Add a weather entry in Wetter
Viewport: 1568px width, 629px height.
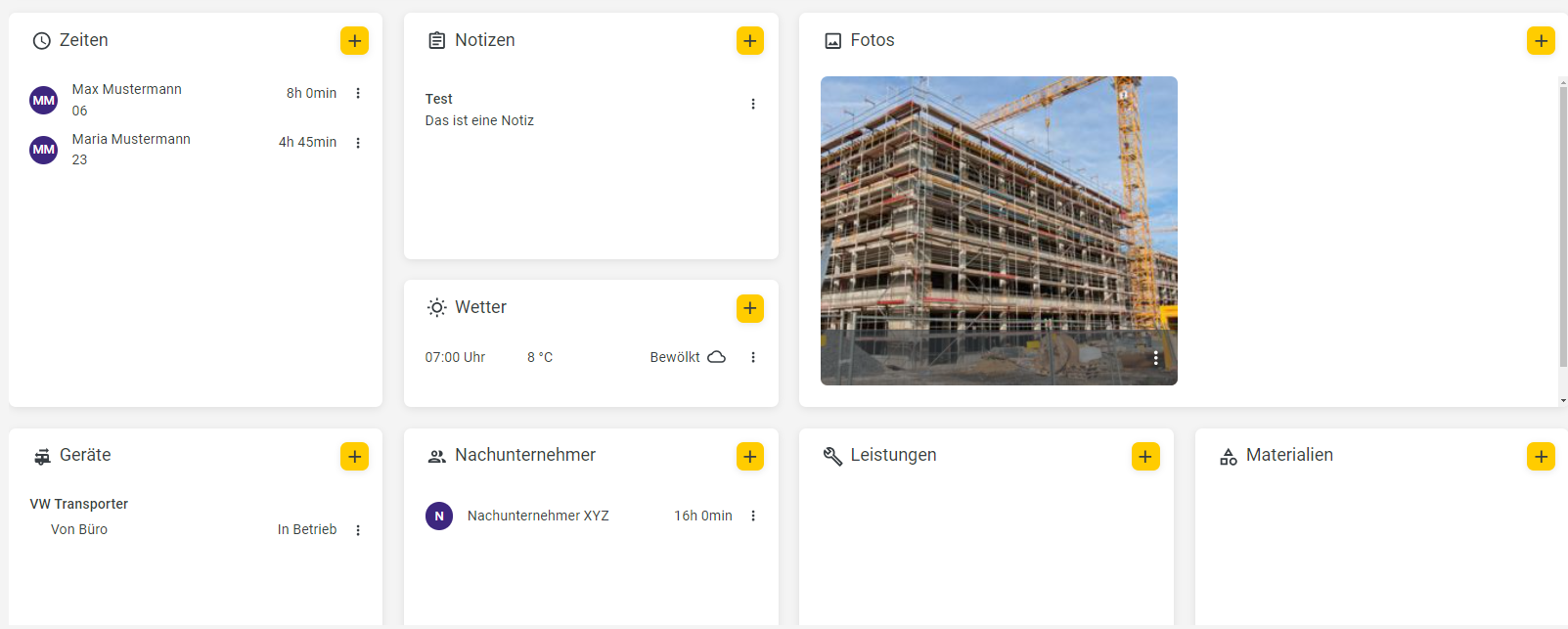click(x=750, y=308)
